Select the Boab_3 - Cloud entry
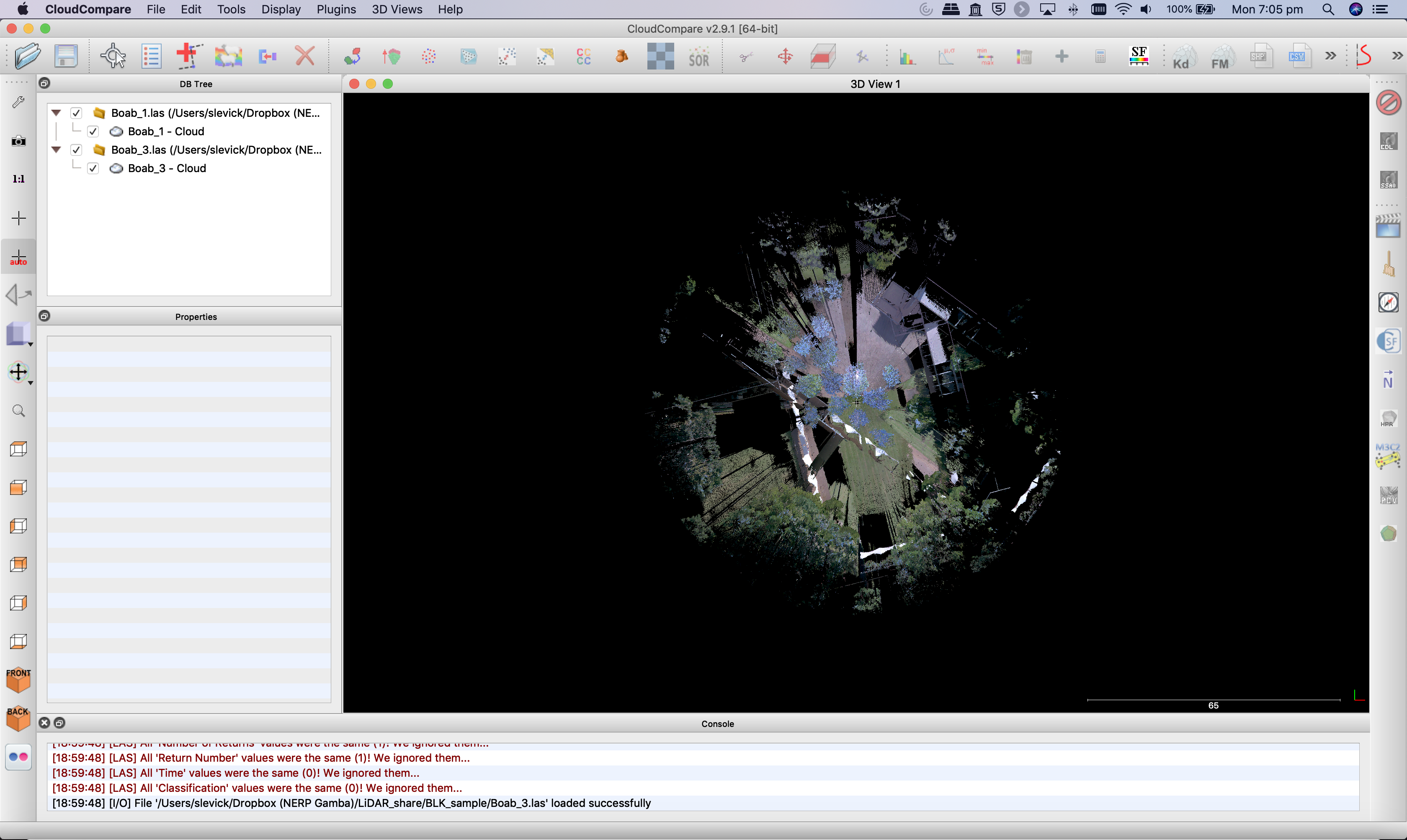 click(x=167, y=168)
